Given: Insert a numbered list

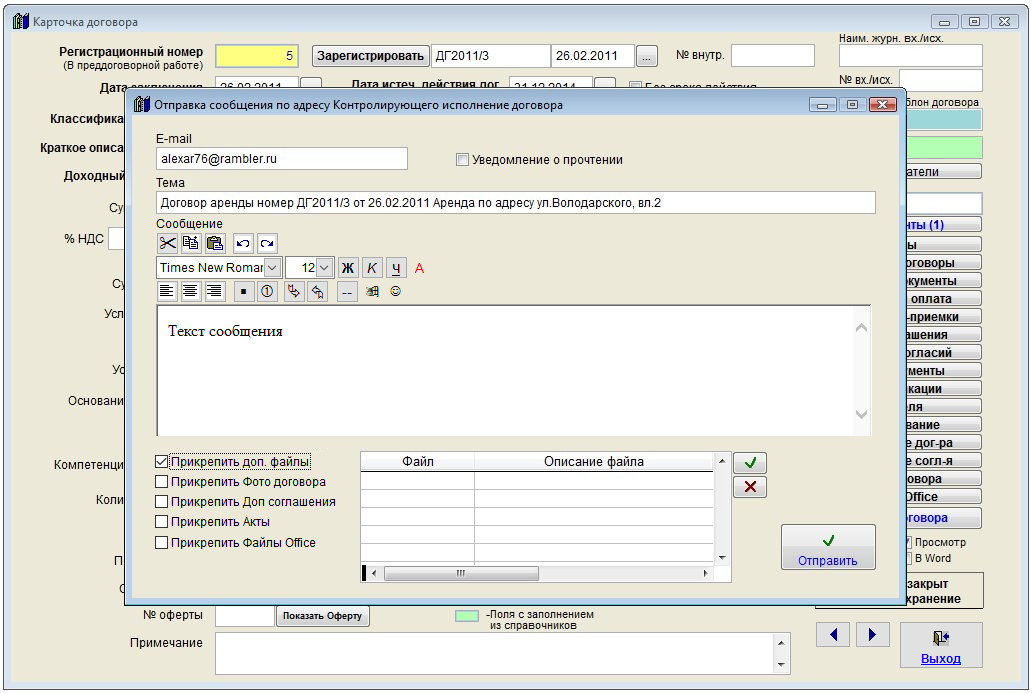Looking at the screenshot, I should (267, 292).
